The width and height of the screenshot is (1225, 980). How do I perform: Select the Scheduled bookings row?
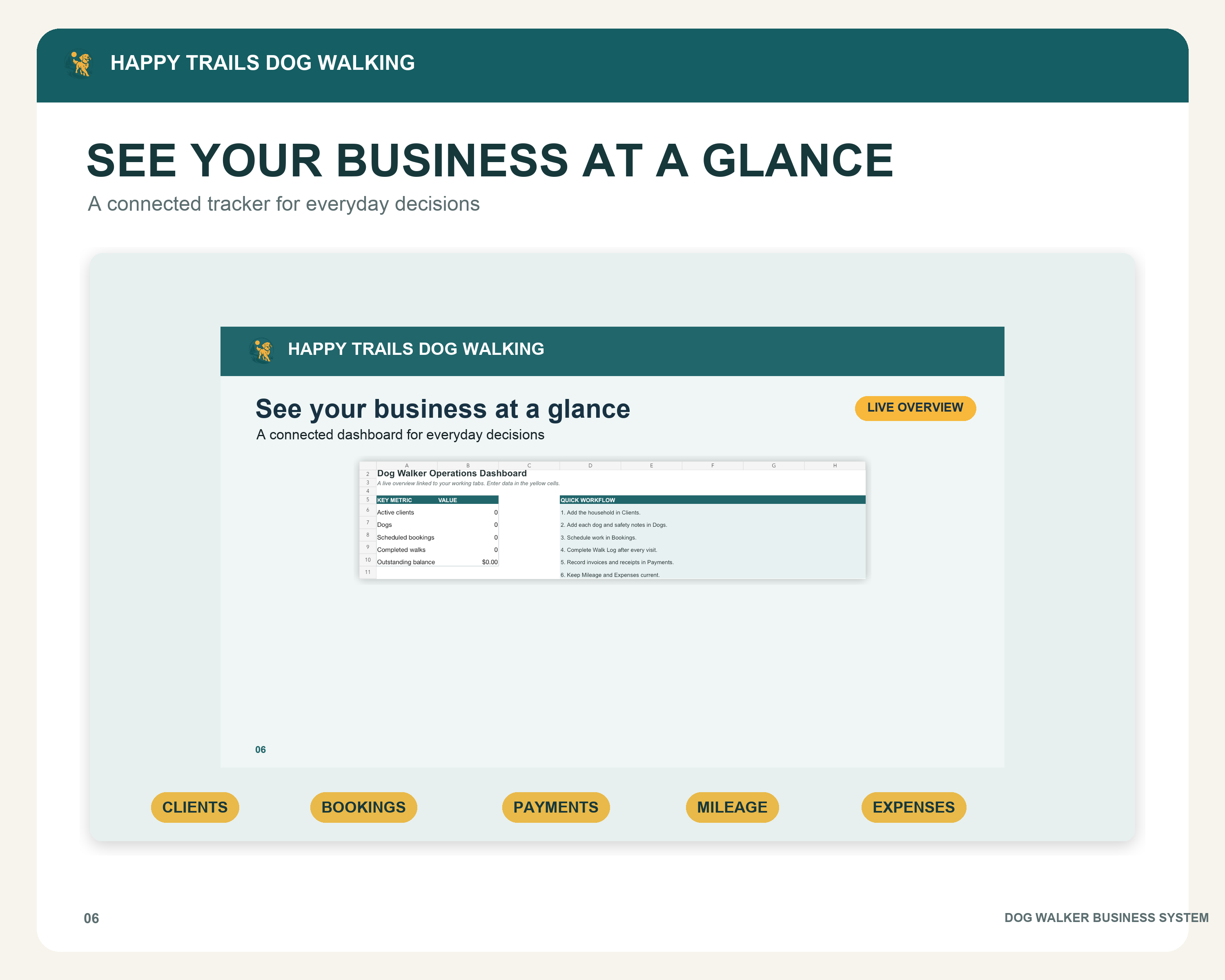(x=437, y=537)
